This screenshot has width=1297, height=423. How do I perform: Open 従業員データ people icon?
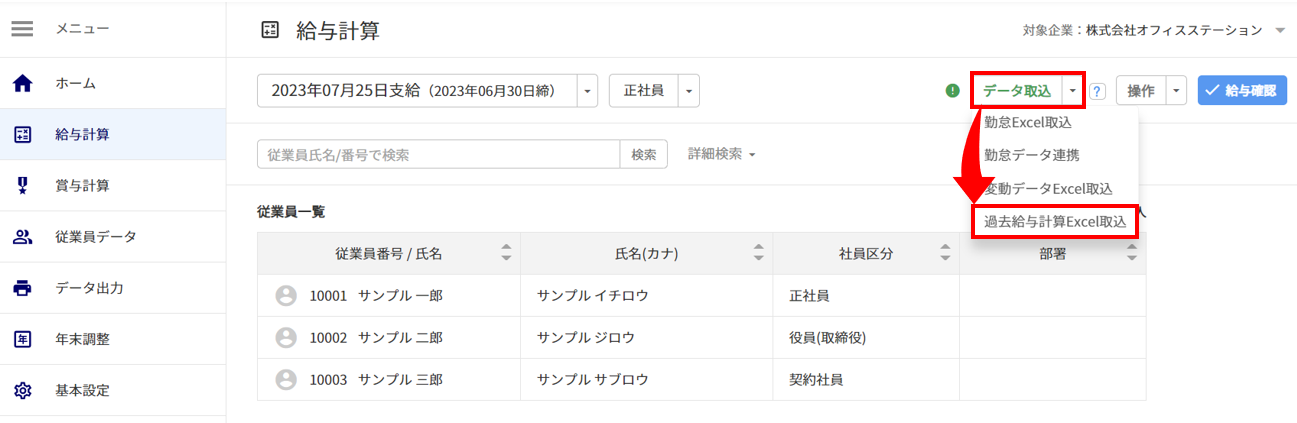pyautogui.click(x=22, y=237)
